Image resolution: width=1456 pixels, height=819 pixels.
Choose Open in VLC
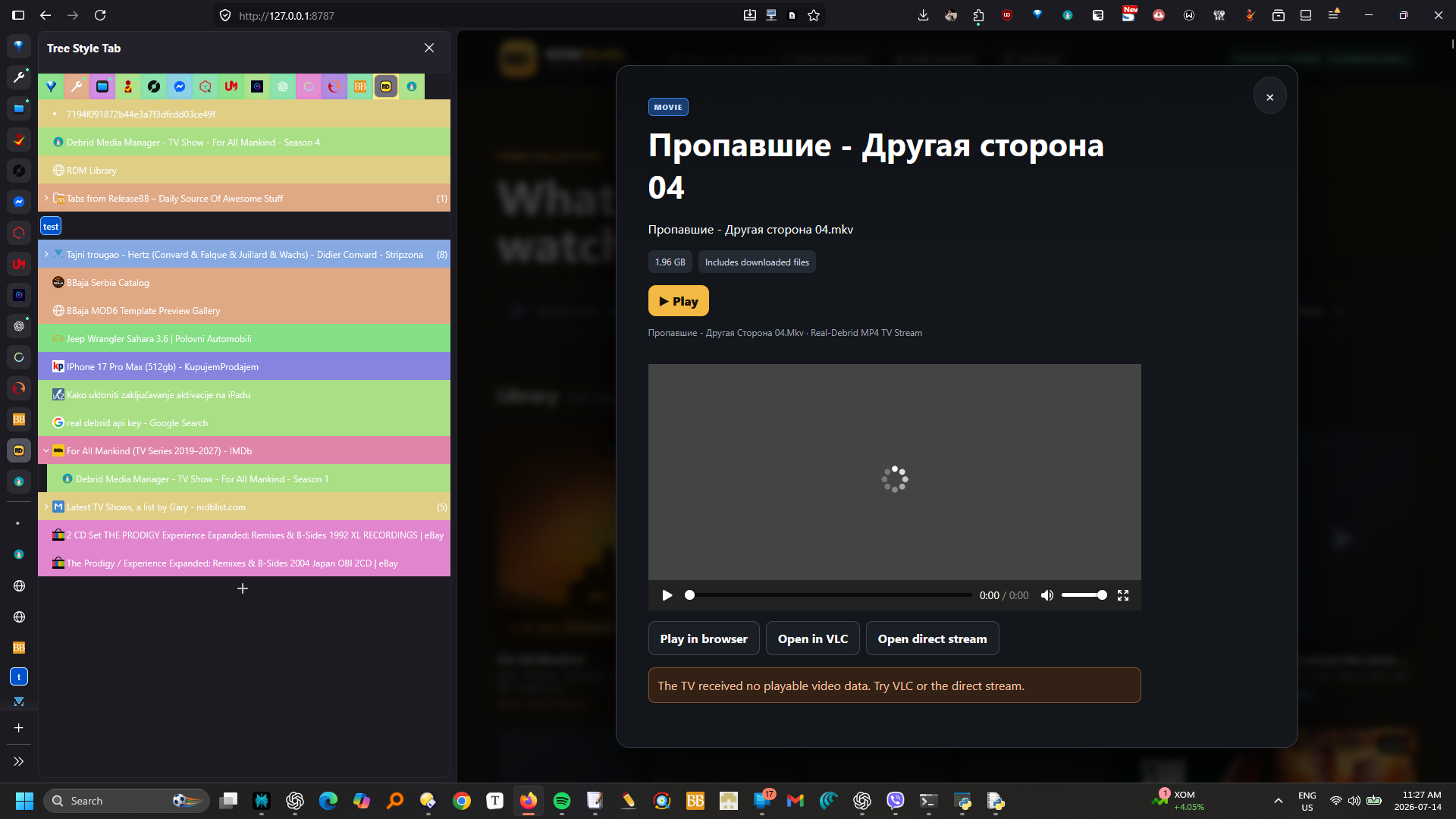pyautogui.click(x=812, y=639)
